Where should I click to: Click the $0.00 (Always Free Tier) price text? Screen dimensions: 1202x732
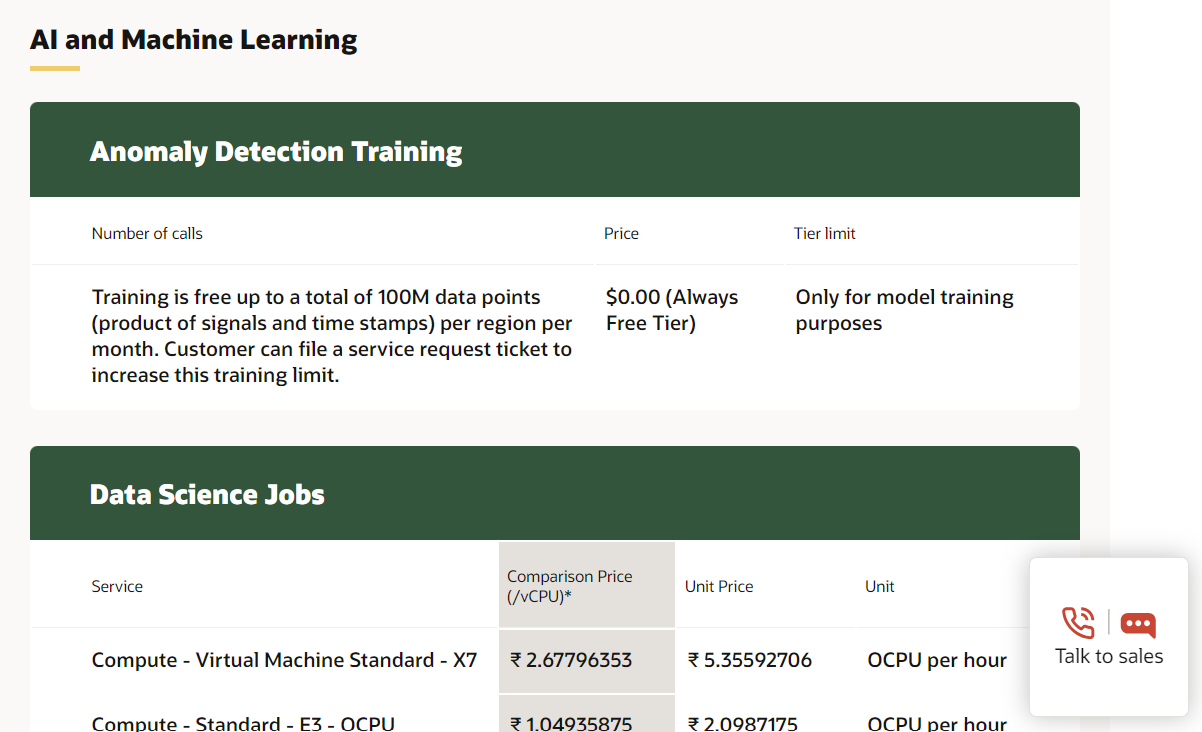click(x=672, y=310)
